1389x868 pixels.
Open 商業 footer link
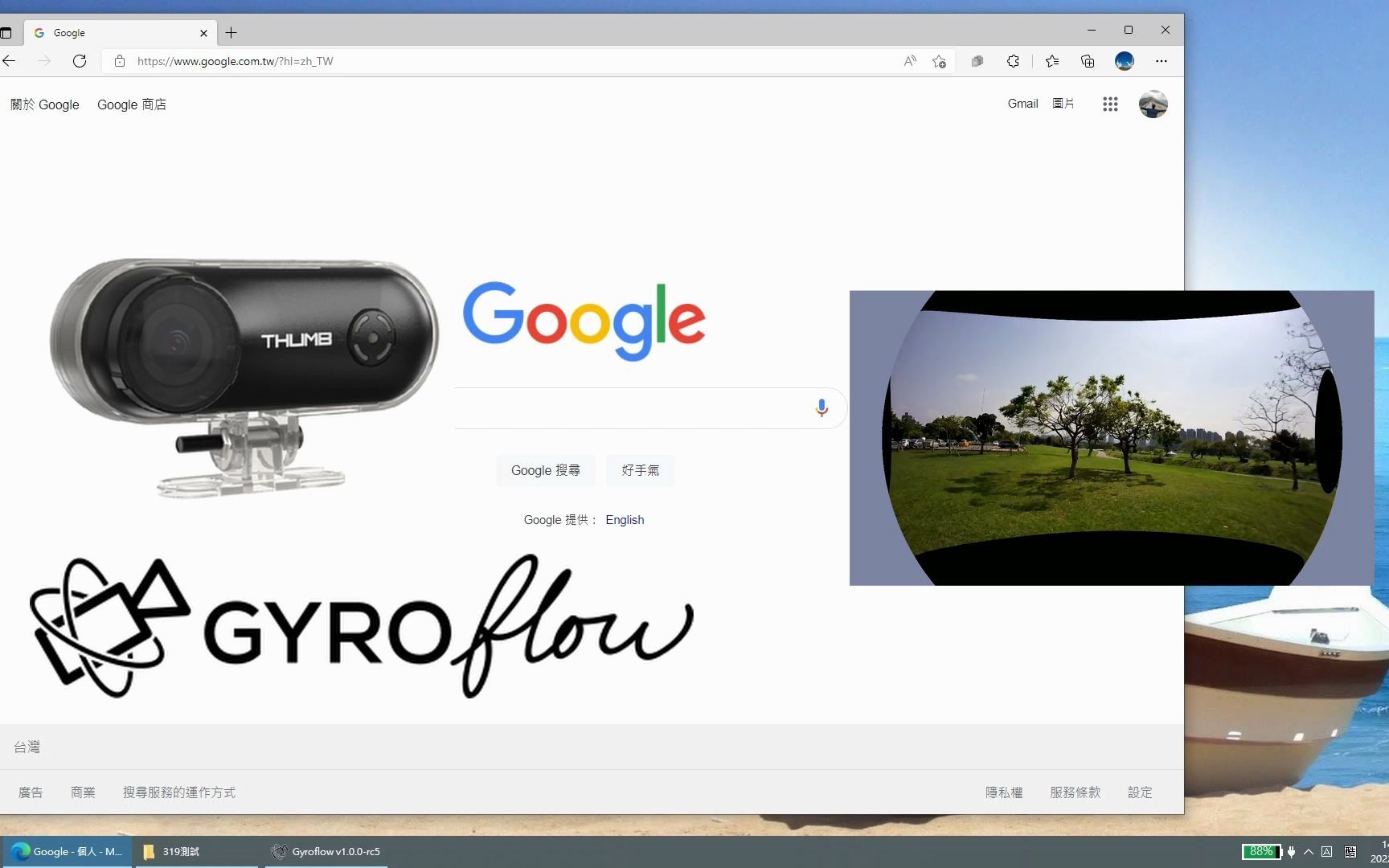83,792
